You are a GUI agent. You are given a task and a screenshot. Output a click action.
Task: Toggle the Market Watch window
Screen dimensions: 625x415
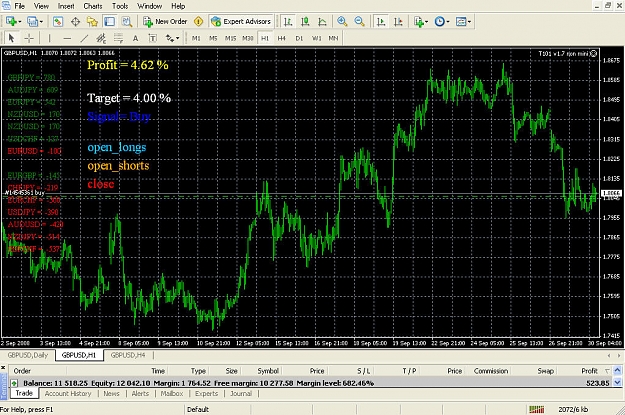pyautogui.click(x=58, y=22)
